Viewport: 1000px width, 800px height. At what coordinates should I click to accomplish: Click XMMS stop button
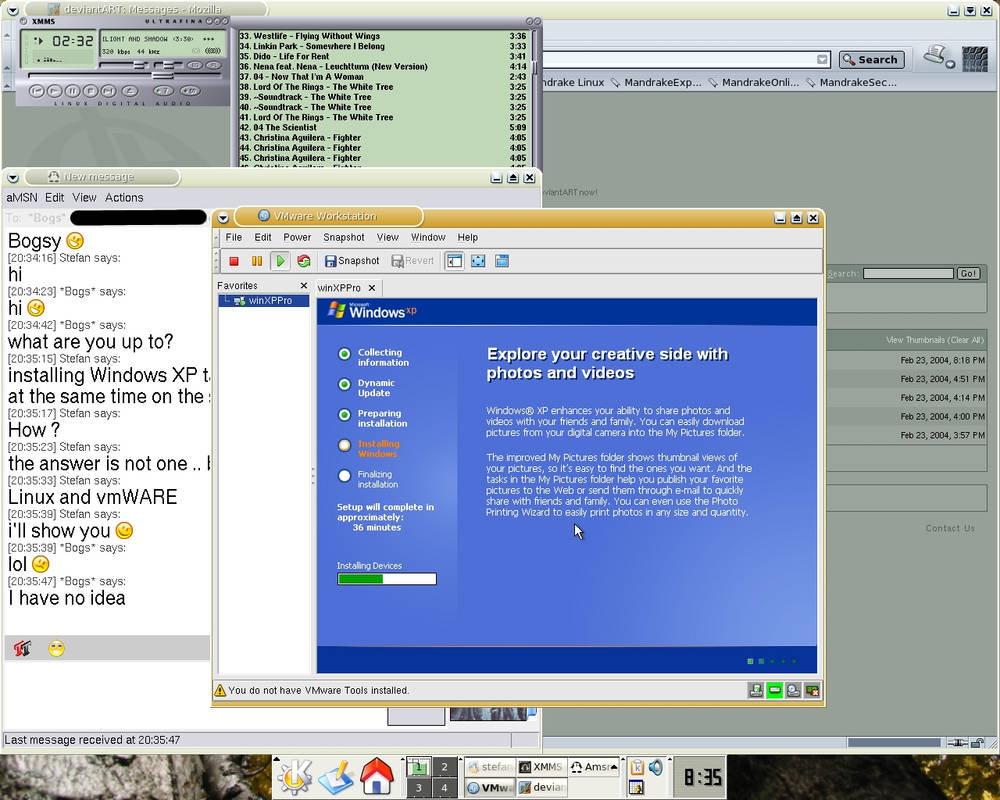pyautogui.click(x=90, y=91)
